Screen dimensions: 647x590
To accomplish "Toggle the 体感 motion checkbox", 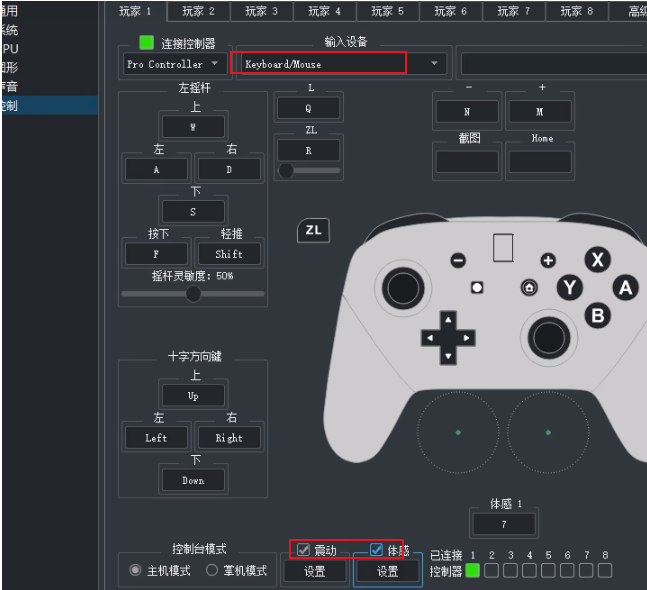I will pyautogui.click(x=377, y=550).
